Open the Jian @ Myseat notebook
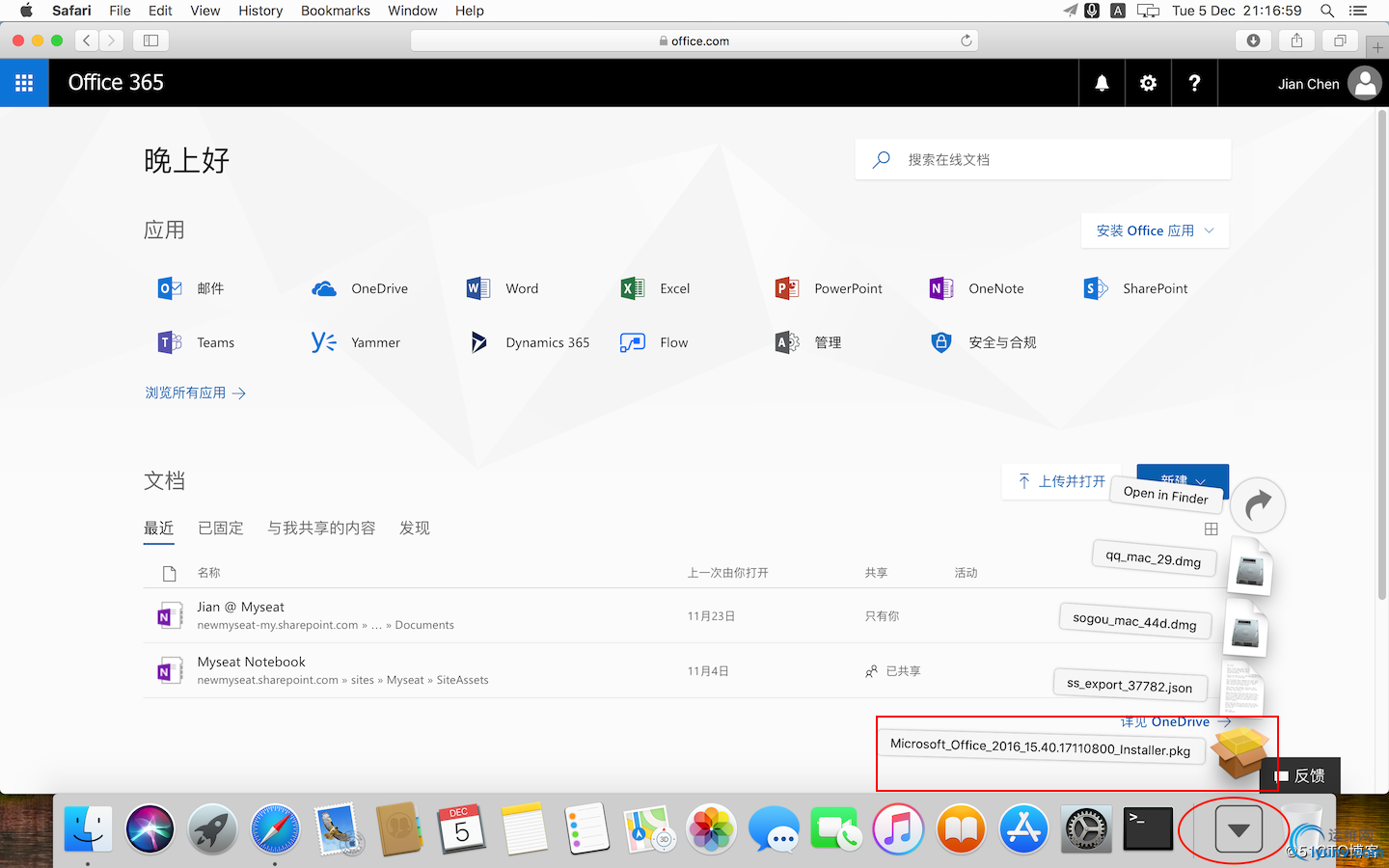 pos(240,608)
